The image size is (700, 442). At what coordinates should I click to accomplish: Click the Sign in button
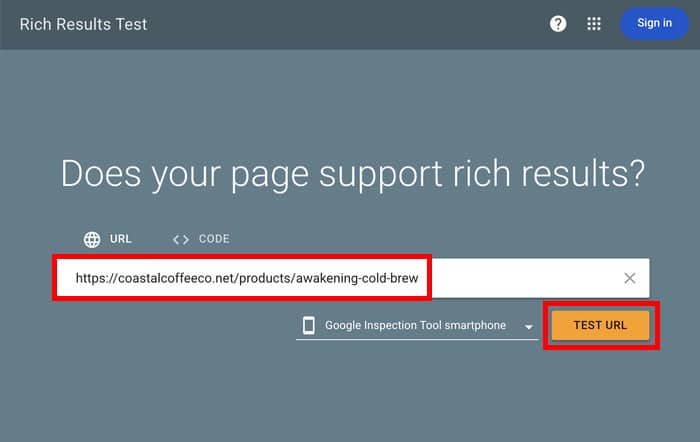pyautogui.click(x=654, y=23)
